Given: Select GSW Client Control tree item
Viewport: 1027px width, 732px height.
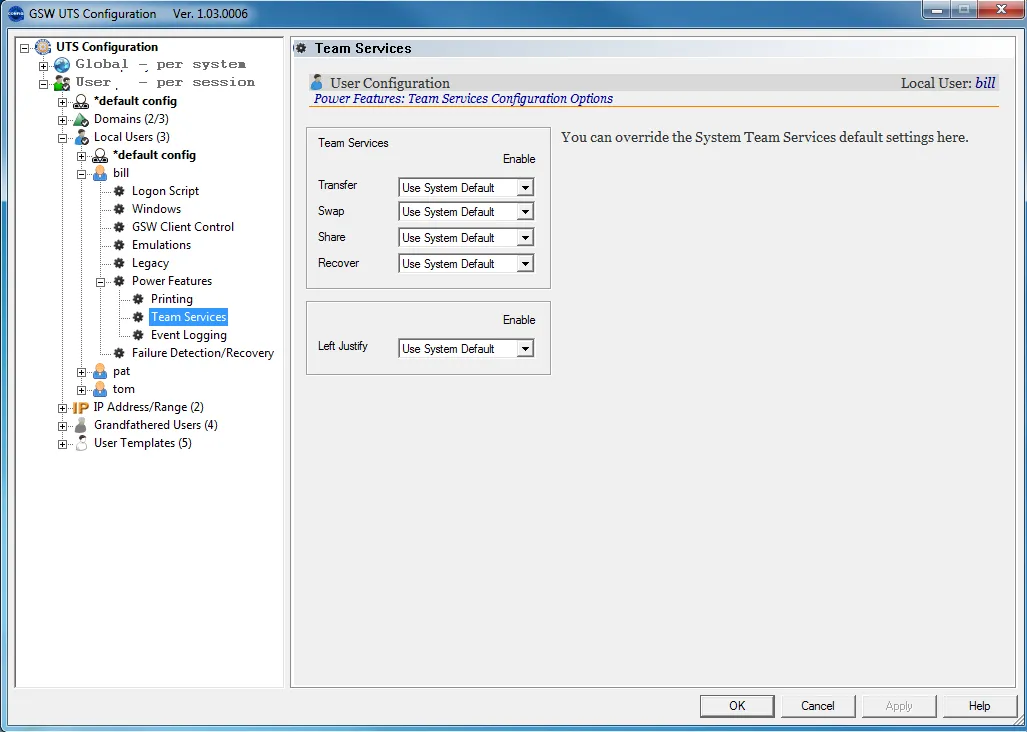Looking at the screenshot, I should pyautogui.click(x=183, y=227).
